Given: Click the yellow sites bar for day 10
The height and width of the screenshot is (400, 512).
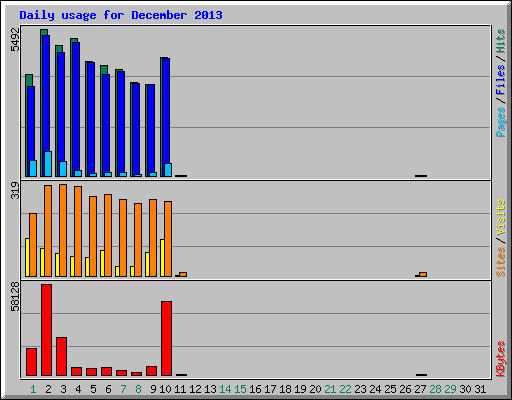Looking at the screenshot, I should (x=162, y=258).
